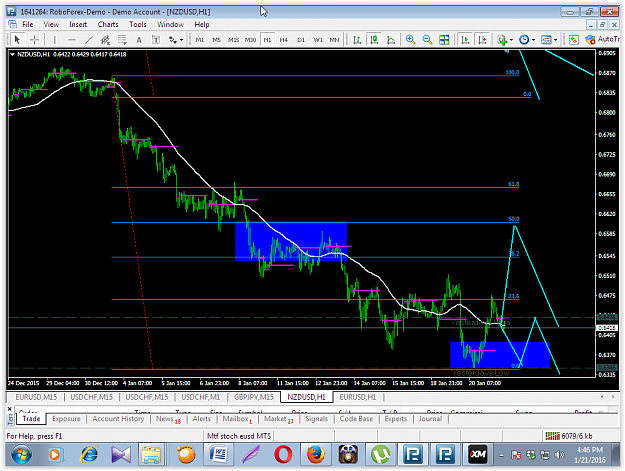Open the Tools menu
625x471 pixels.
(138, 24)
